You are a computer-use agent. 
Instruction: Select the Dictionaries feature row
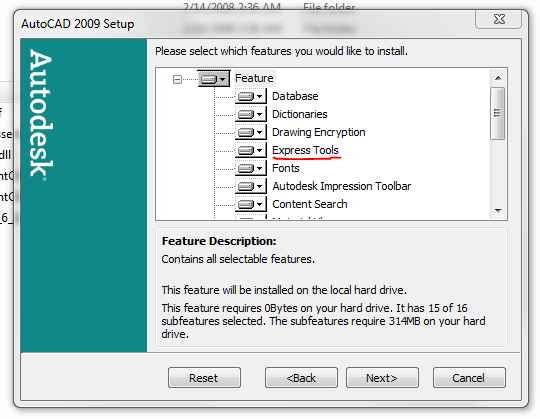[300, 114]
